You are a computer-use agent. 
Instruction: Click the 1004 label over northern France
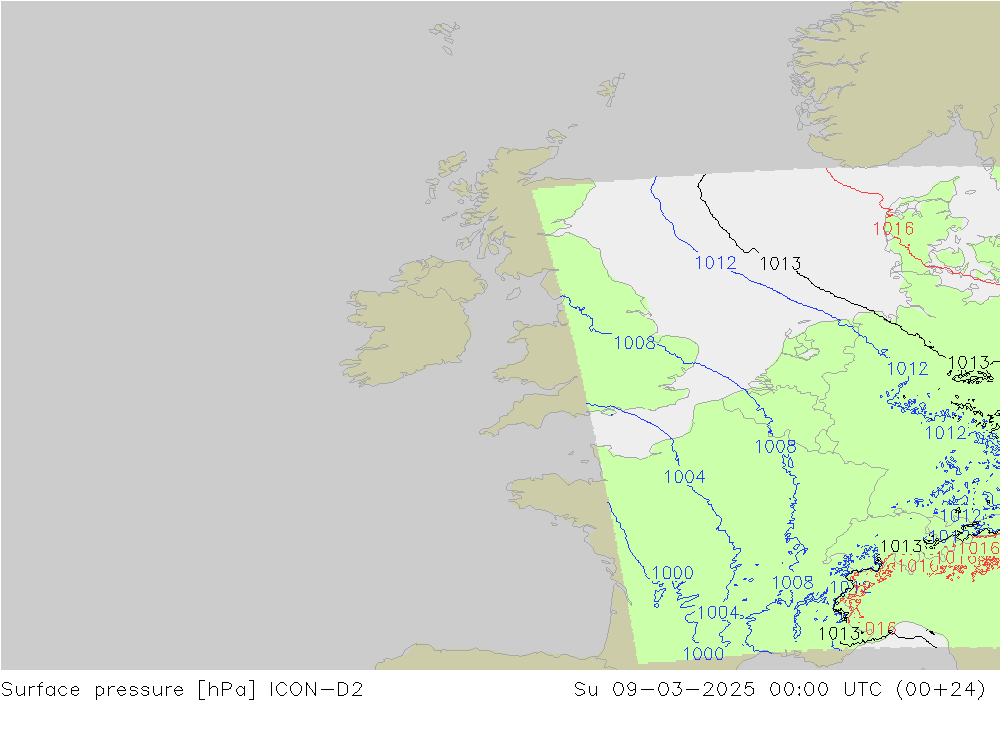[684, 477]
